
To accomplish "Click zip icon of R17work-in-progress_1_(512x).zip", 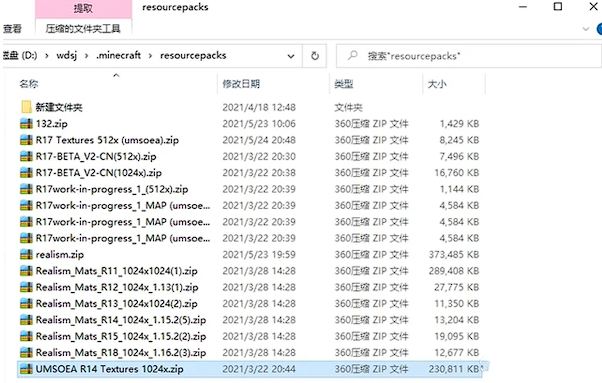I will pos(26,189).
